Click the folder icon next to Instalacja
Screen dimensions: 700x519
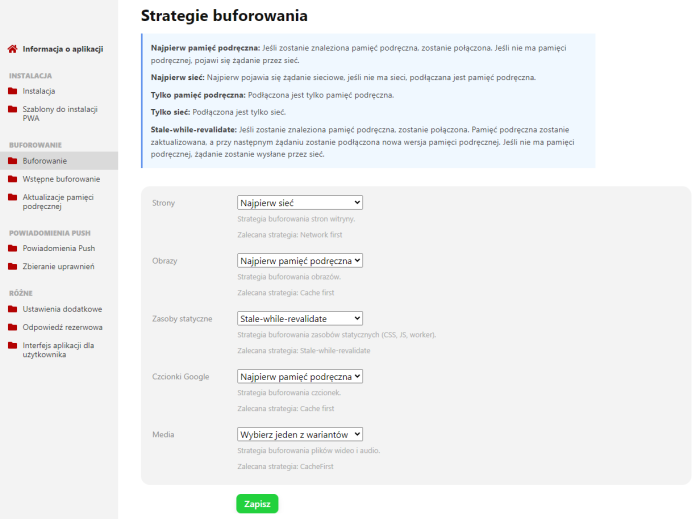[x=13, y=90]
